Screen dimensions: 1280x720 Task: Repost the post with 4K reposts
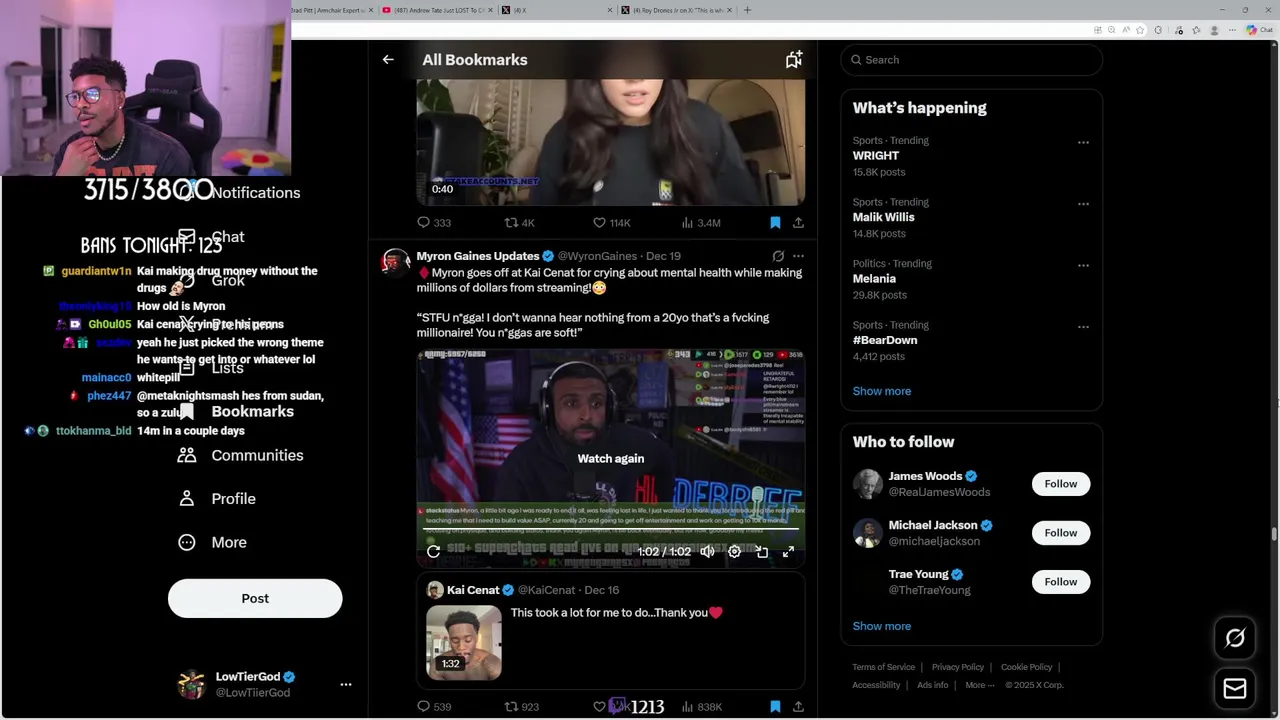(x=520, y=223)
